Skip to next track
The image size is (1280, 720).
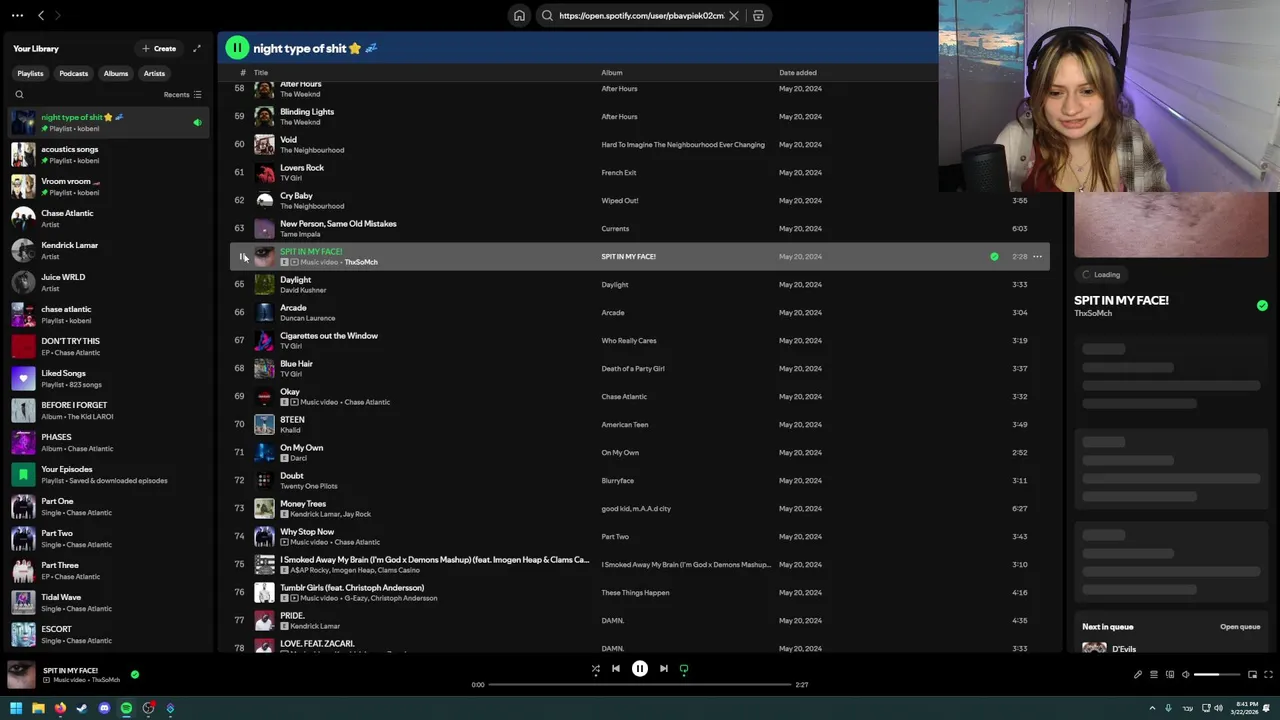[664, 669]
